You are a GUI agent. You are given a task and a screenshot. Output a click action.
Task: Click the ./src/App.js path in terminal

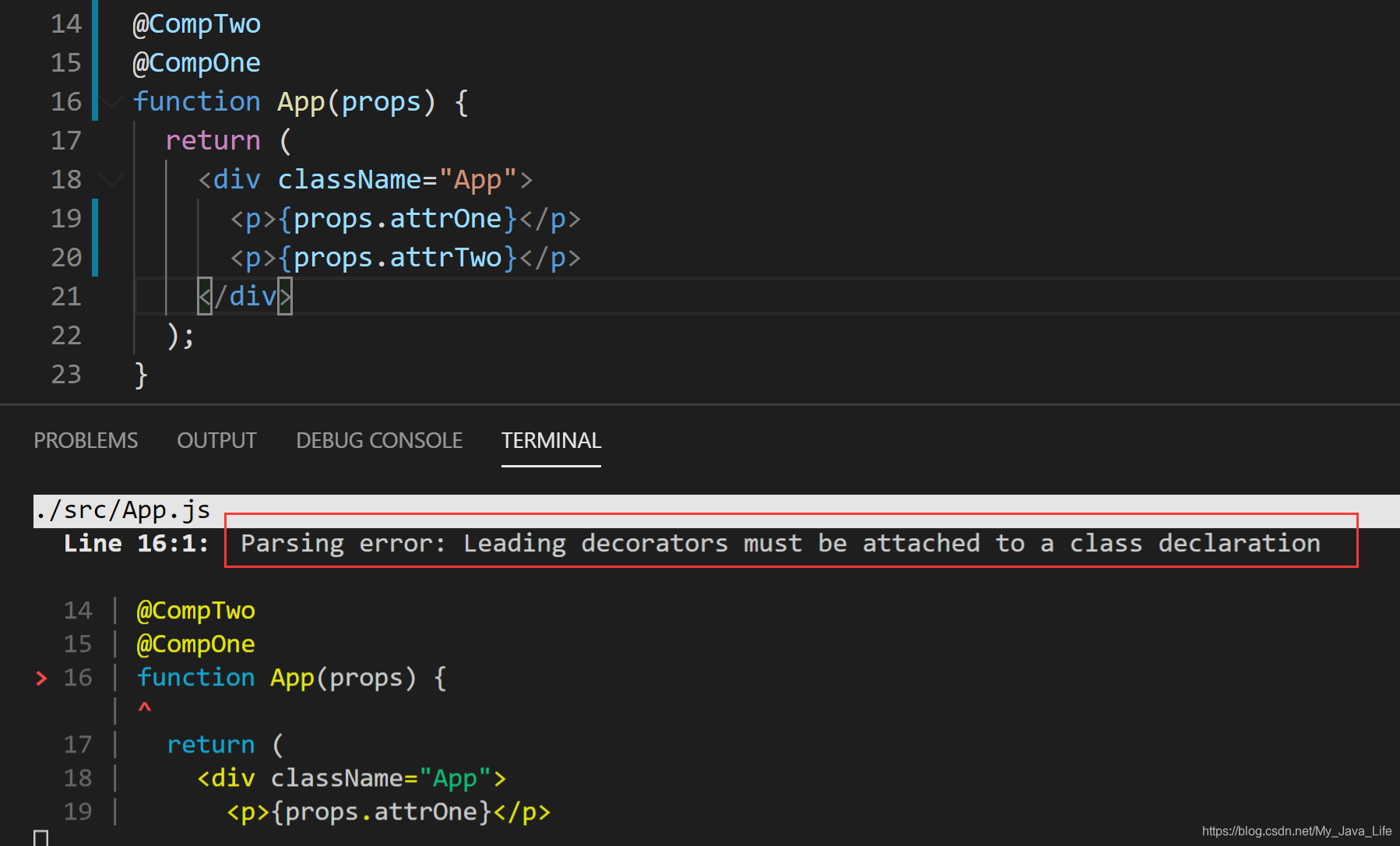pos(122,510)
